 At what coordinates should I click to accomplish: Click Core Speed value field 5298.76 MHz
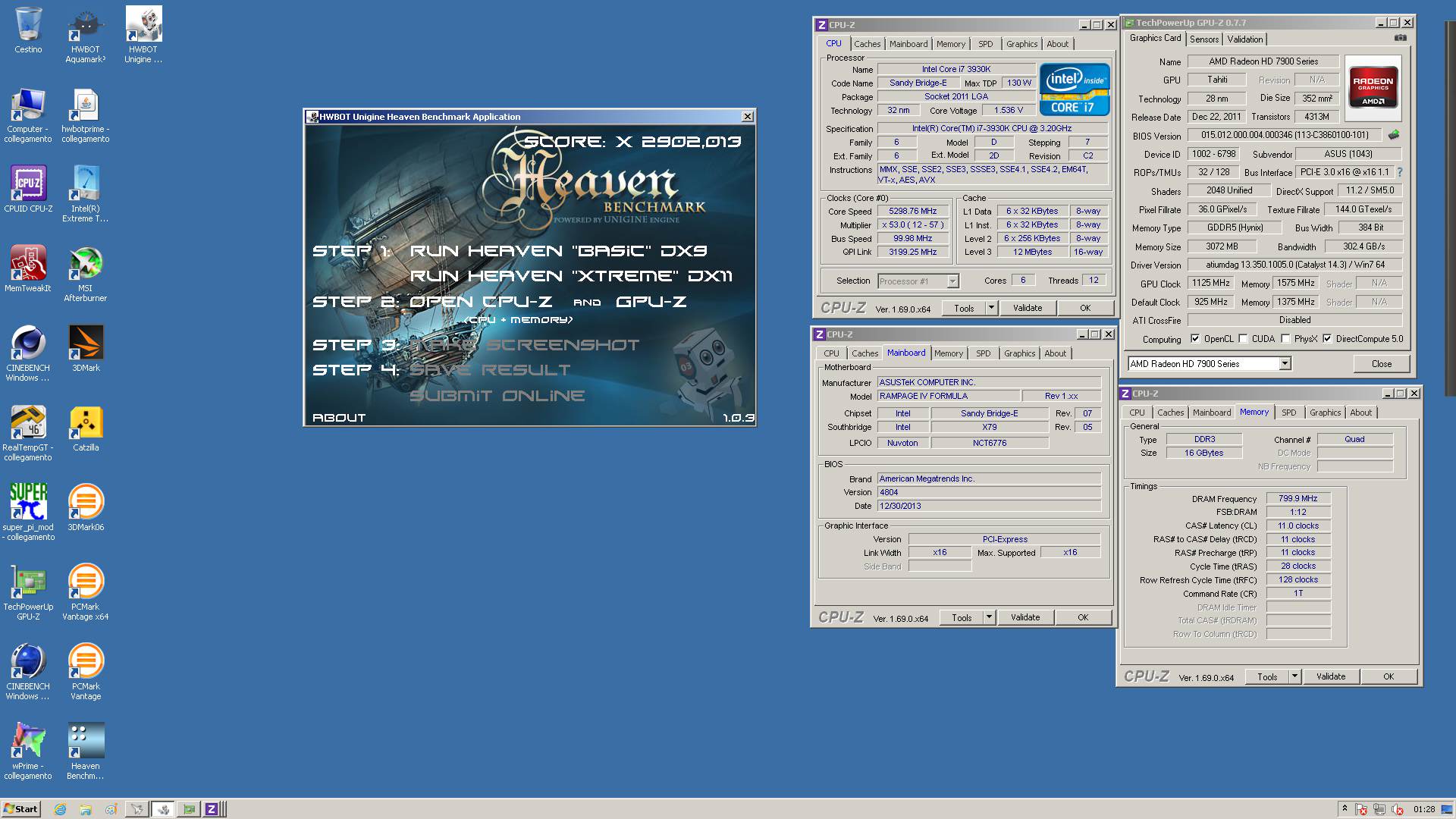click(913, 212)
